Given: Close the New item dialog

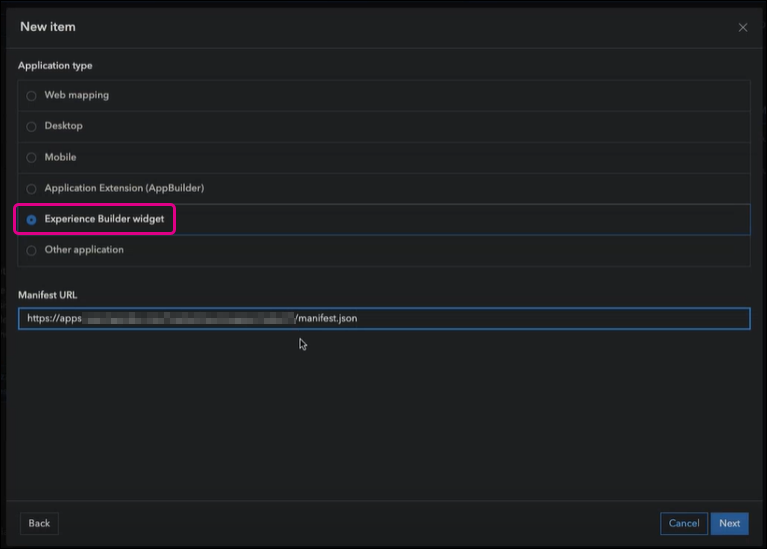Looking at the screenshot, I should point(743,27).
